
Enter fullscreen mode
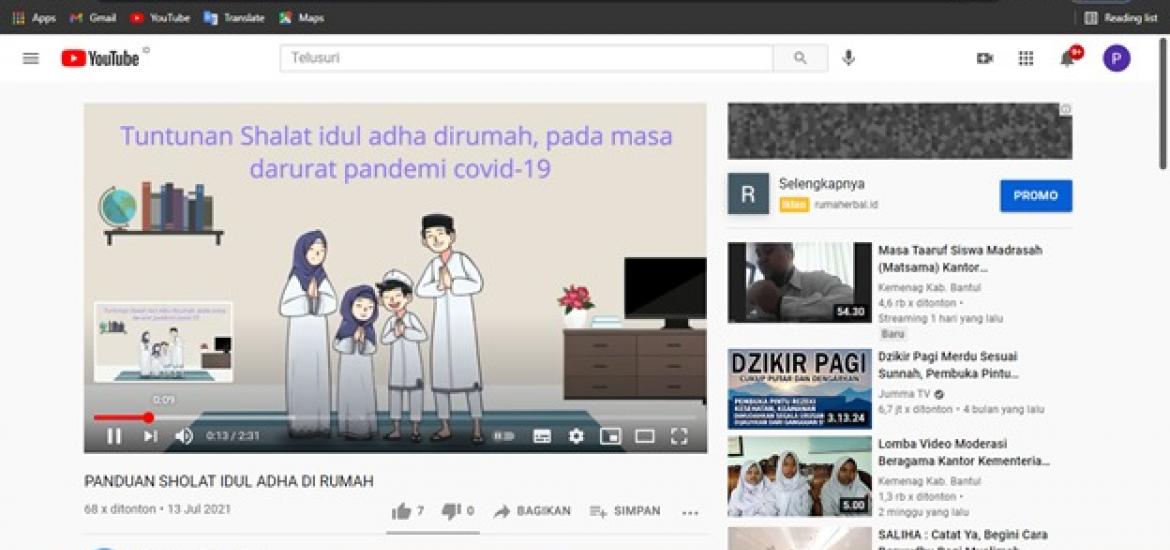[678, 436]
